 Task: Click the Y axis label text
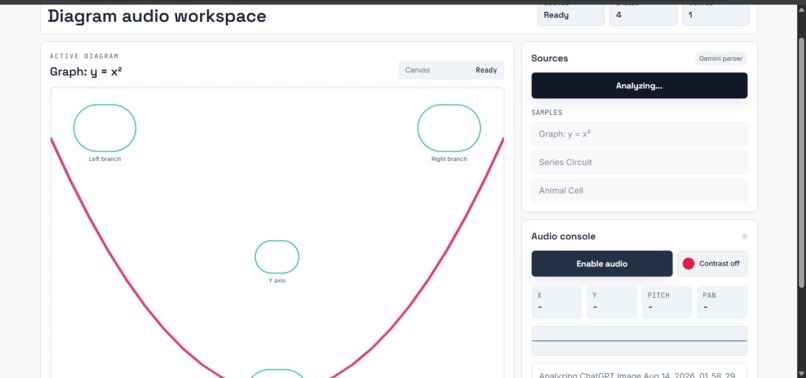coord(277,281)
